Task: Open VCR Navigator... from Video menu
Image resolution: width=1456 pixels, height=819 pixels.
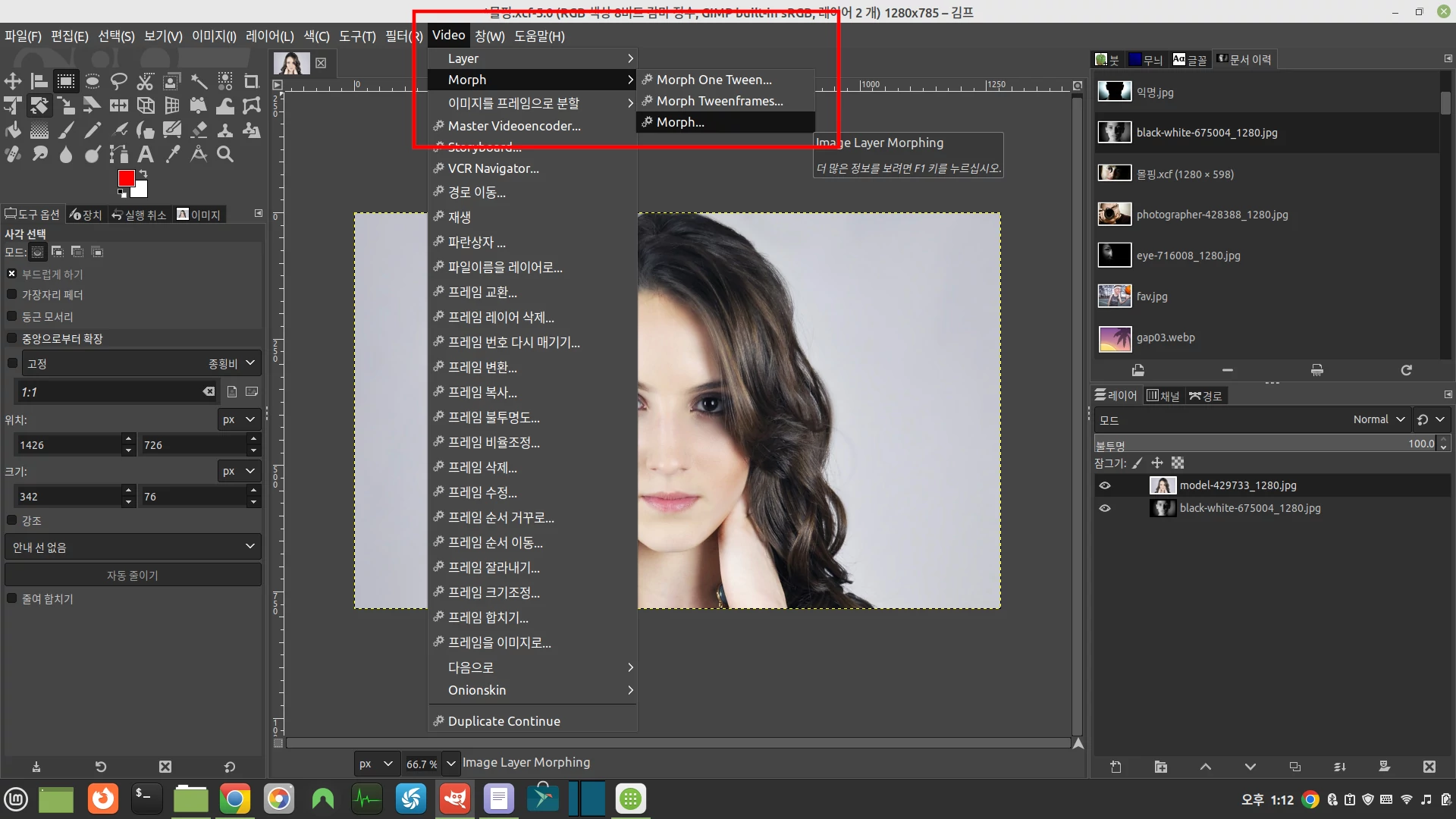Action: click(532, 168)
